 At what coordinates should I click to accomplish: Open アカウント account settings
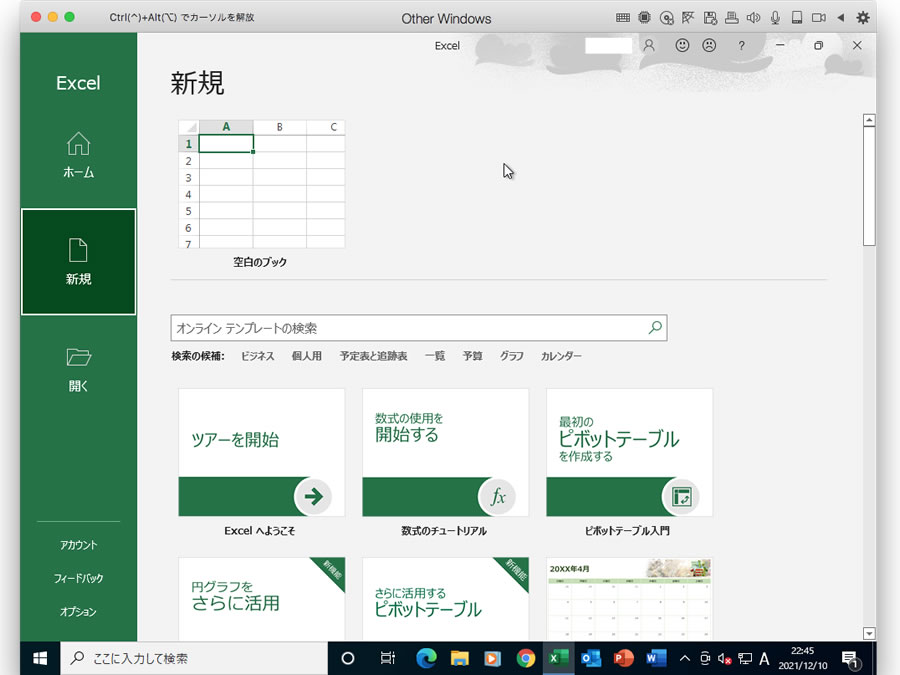(79, 545)
